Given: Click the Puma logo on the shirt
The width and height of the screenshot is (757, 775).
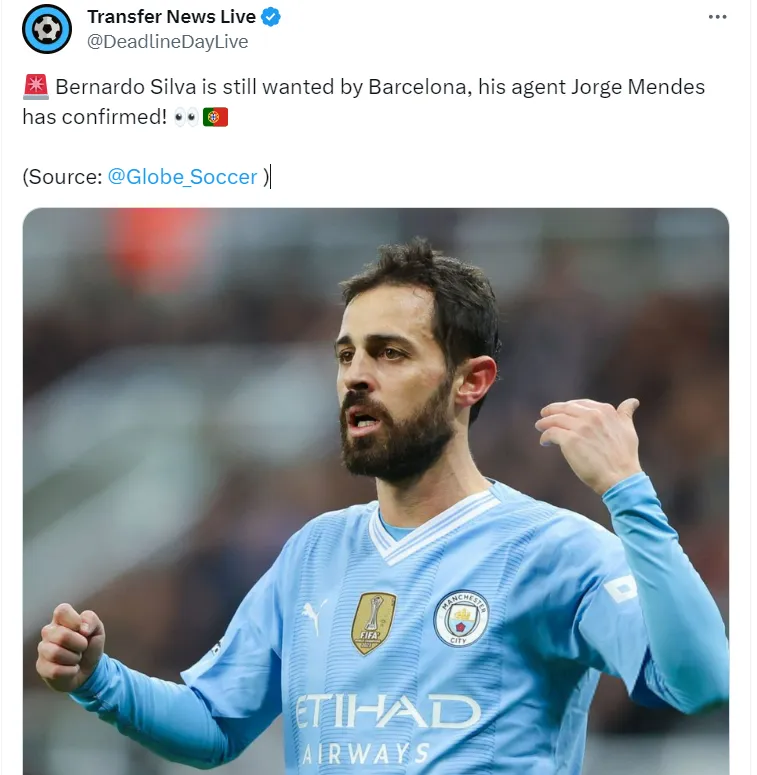Looking at the screenshot, I should point(313,616).
